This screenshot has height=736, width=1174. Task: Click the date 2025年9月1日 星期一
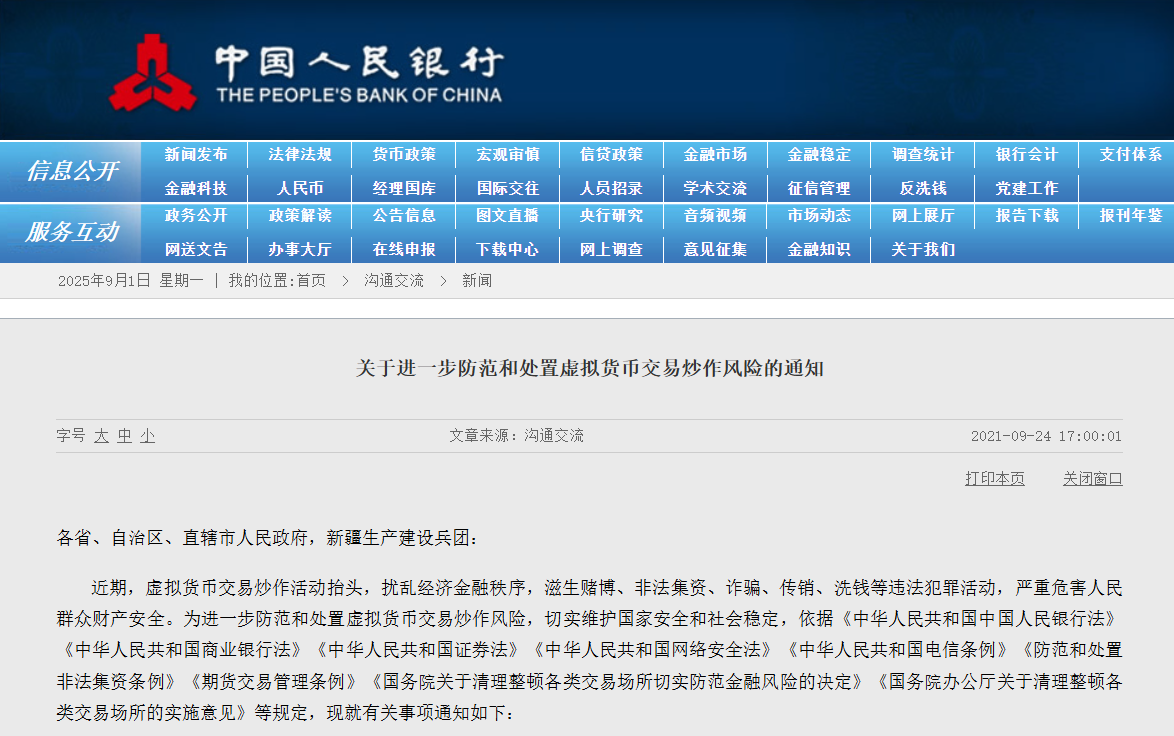point(130,281)
